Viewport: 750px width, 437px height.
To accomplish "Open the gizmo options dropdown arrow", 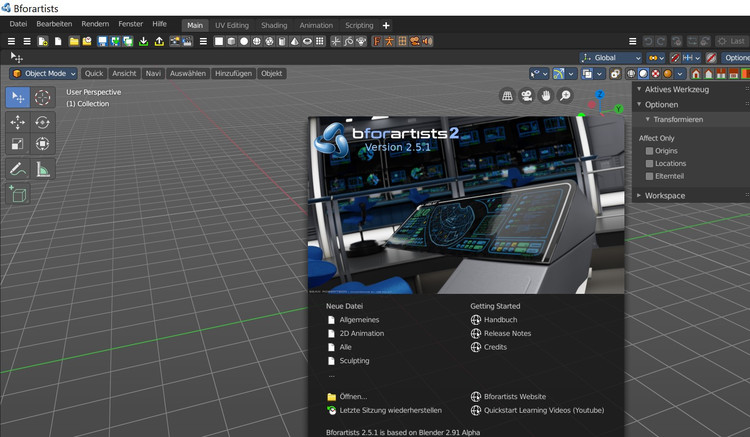I will [571, 74].
